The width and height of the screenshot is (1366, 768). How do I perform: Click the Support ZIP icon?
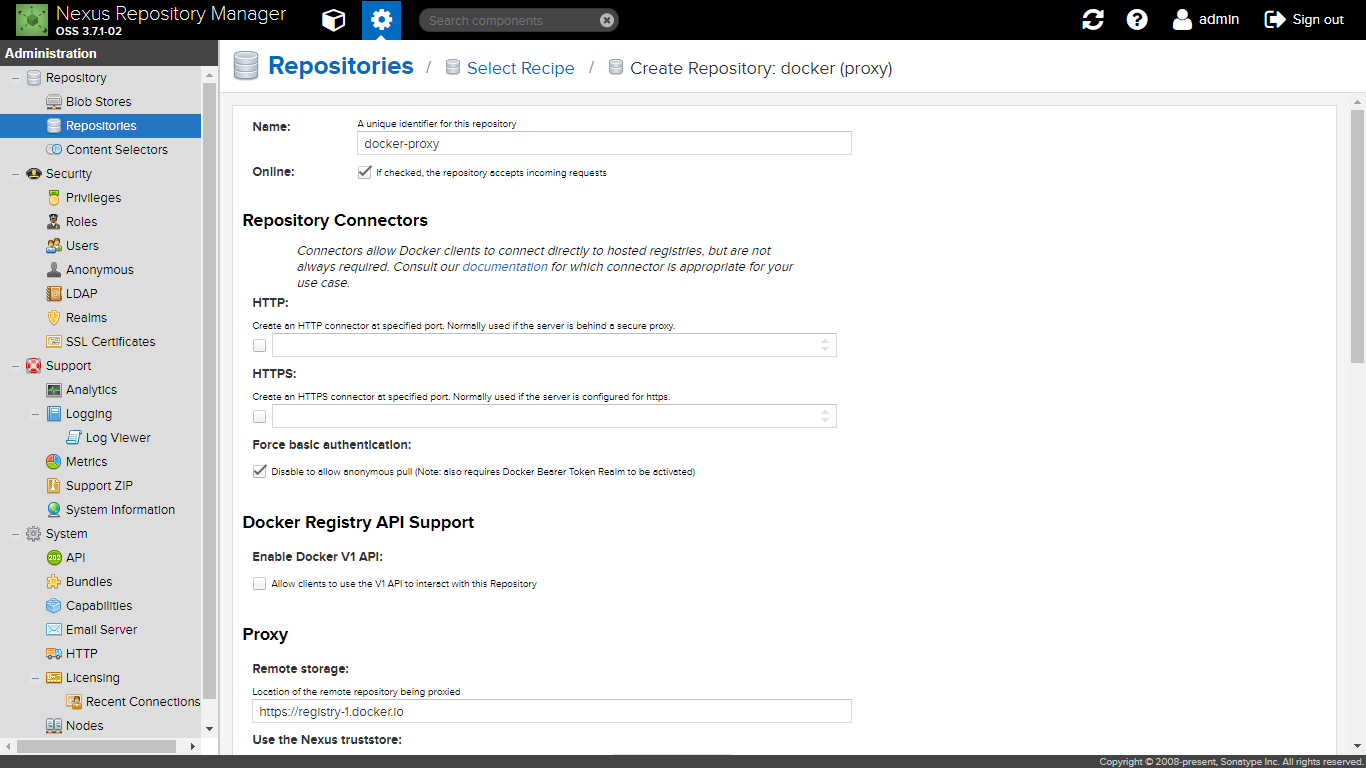coord(54,486)
